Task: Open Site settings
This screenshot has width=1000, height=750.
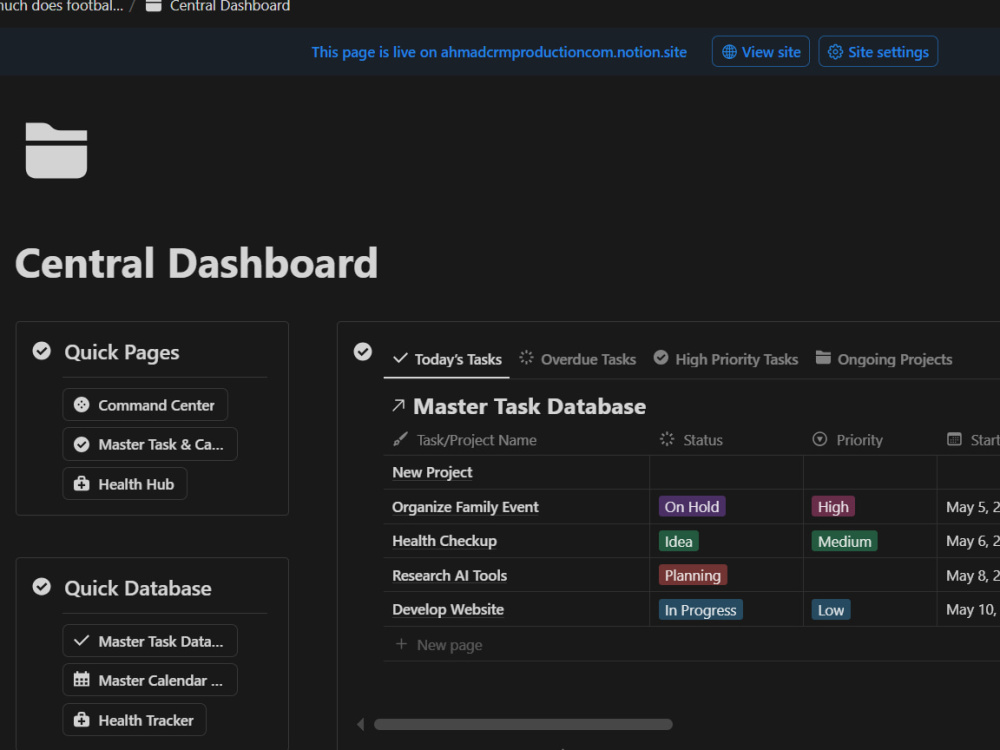Action: [878, 52]
